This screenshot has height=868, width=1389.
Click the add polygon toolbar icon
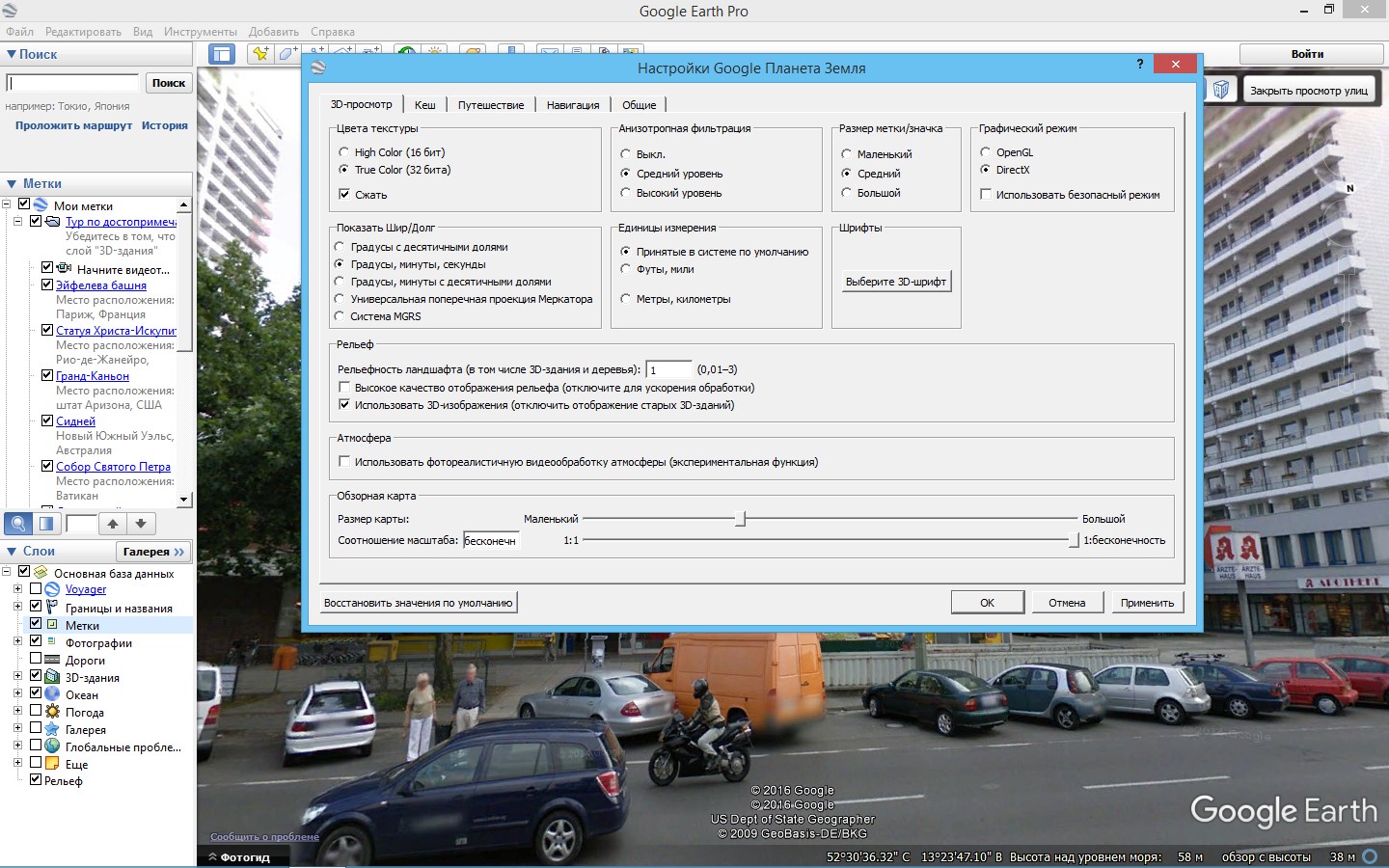(287, 54)
